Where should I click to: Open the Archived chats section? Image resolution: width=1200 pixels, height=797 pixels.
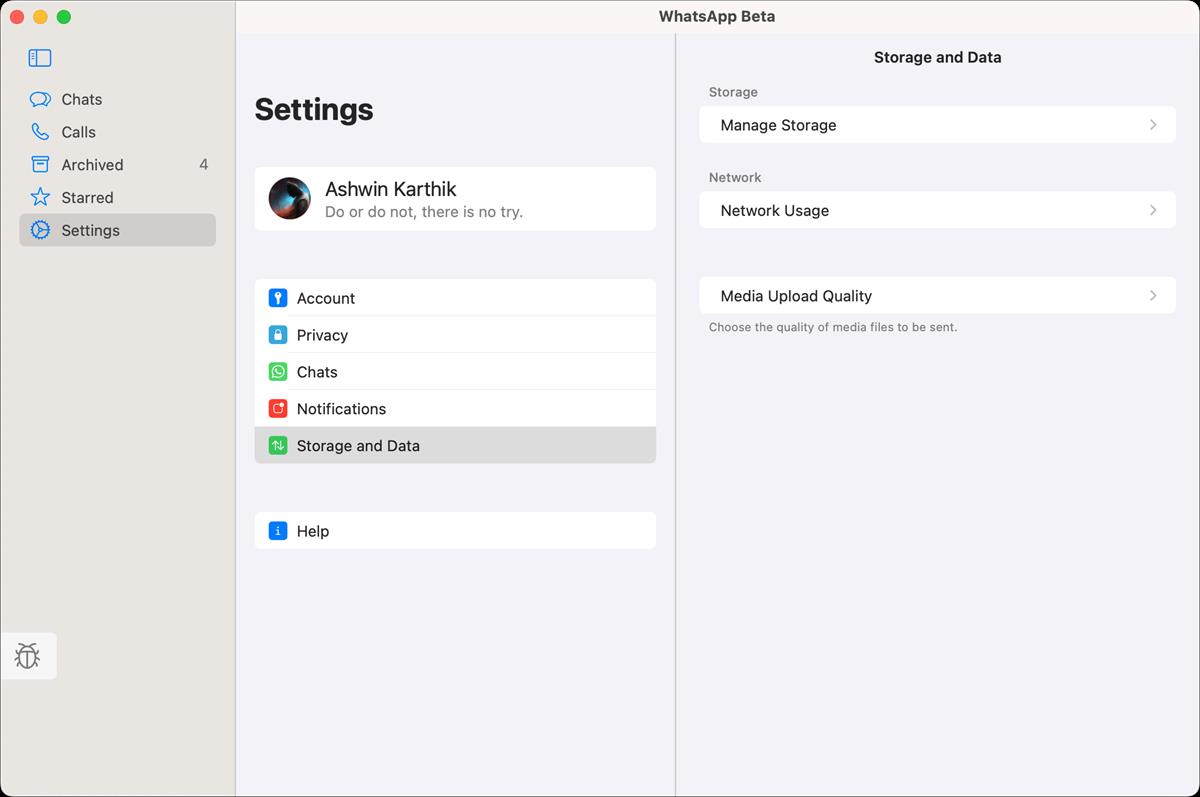[91, 164]
